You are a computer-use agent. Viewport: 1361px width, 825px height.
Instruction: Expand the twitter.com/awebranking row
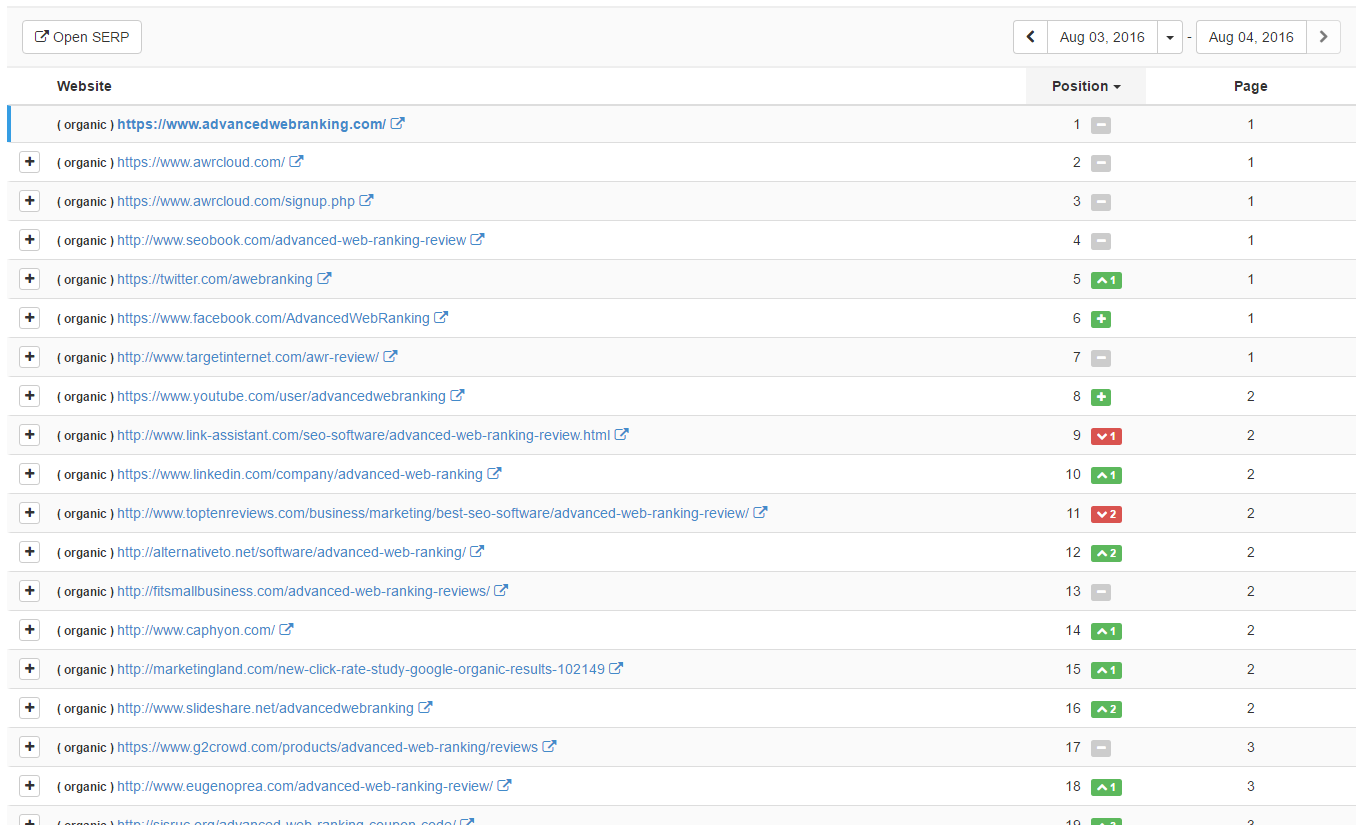pyautogui.click(x=29, y=278)
